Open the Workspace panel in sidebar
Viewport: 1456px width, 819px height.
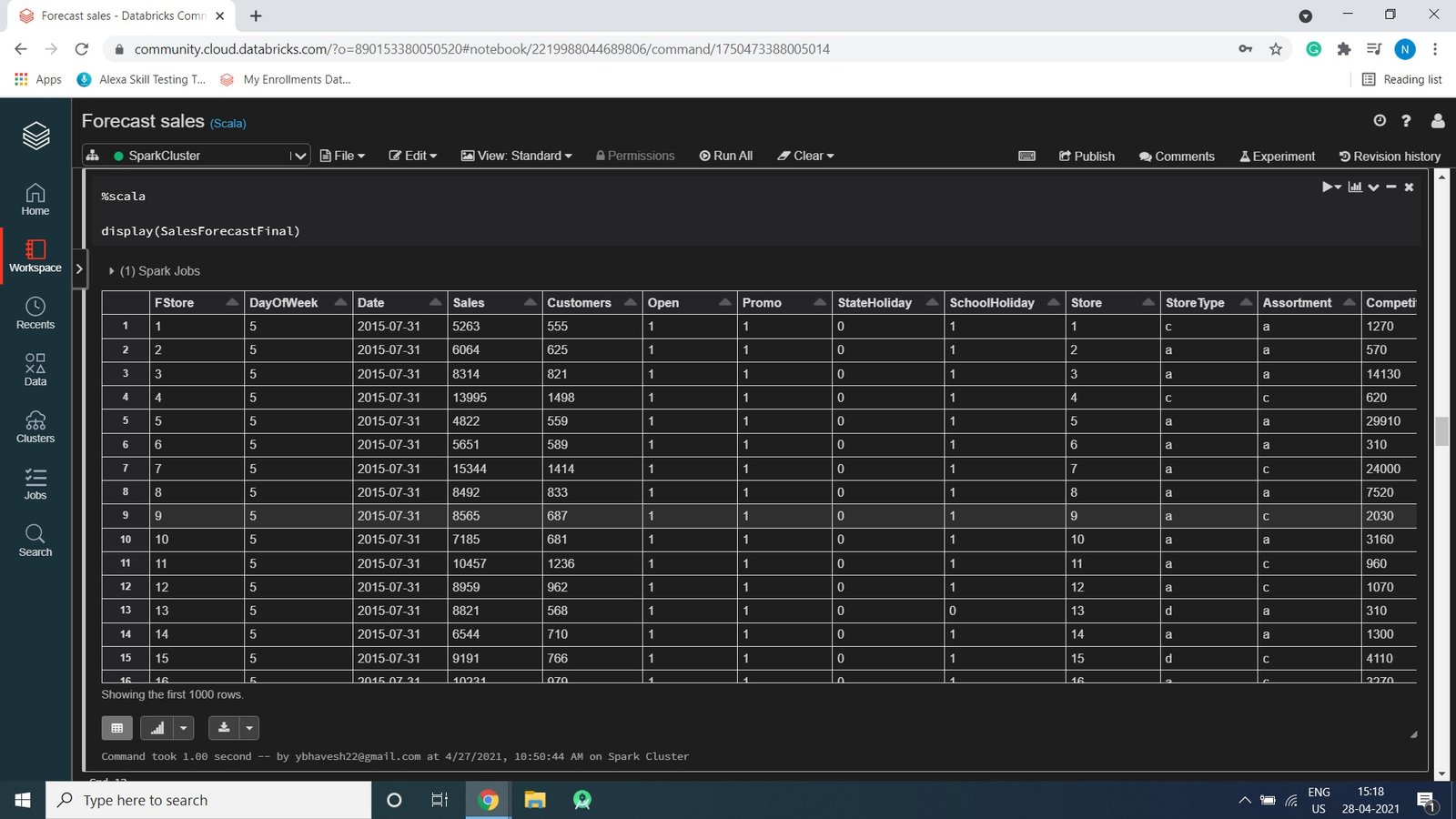pos(35,256)
